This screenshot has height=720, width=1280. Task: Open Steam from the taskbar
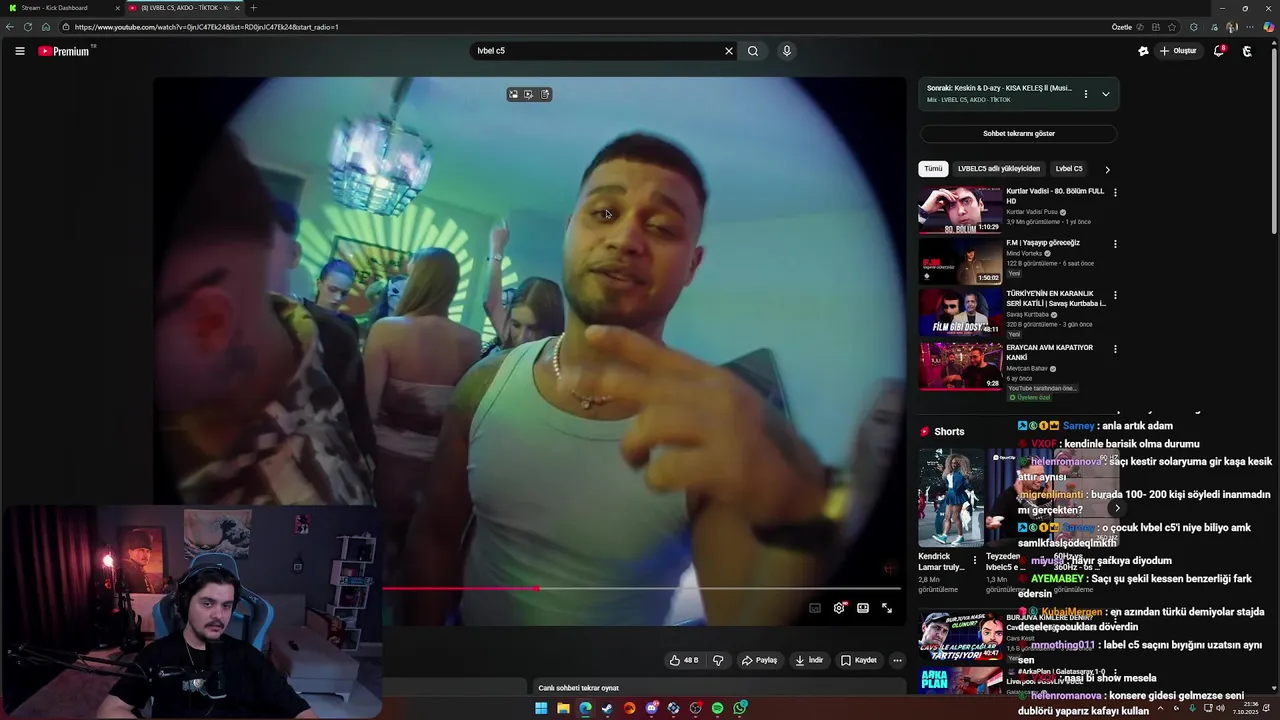pyautogui.click(x=607, y=708)
